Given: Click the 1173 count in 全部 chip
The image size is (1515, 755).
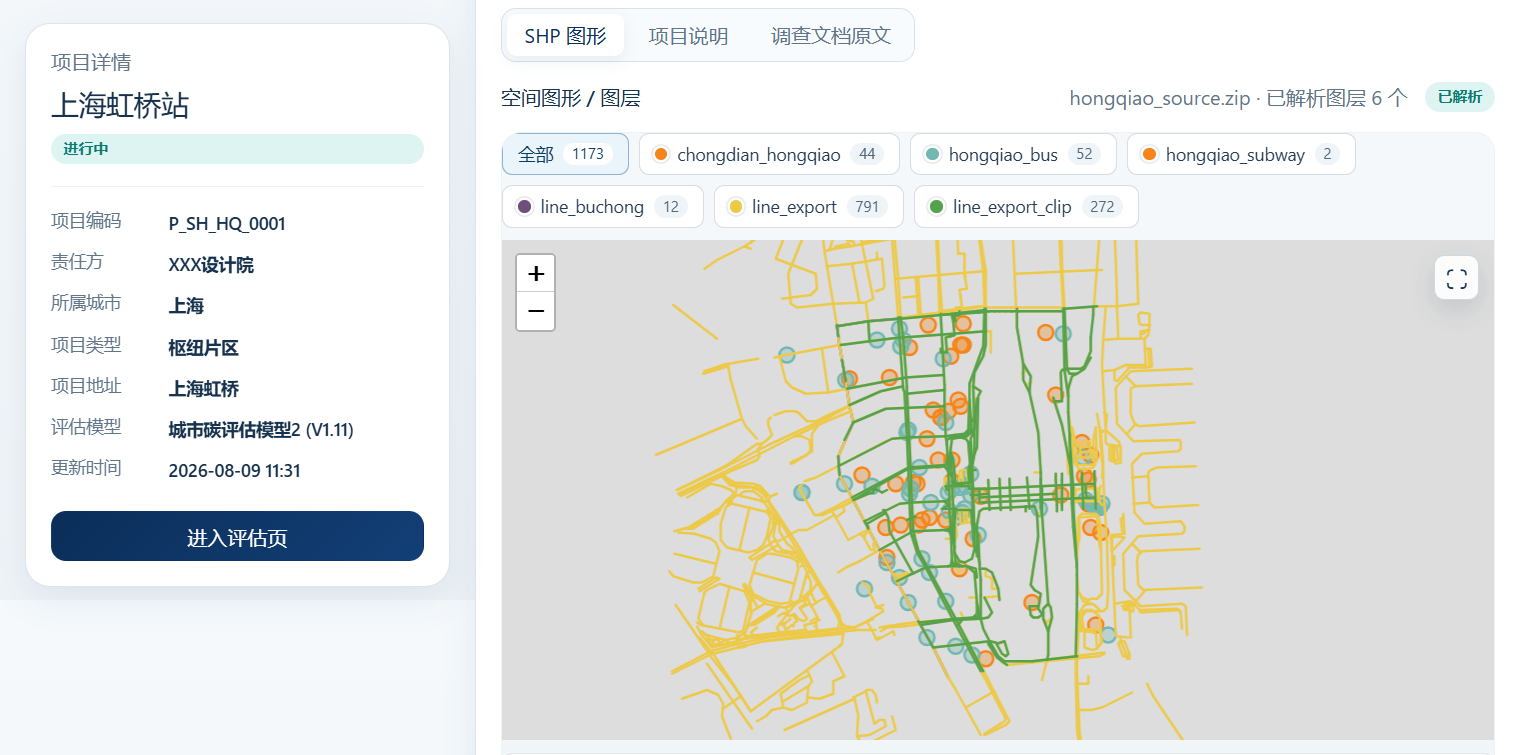Looking at the screenshot, I should pos(588,154).
